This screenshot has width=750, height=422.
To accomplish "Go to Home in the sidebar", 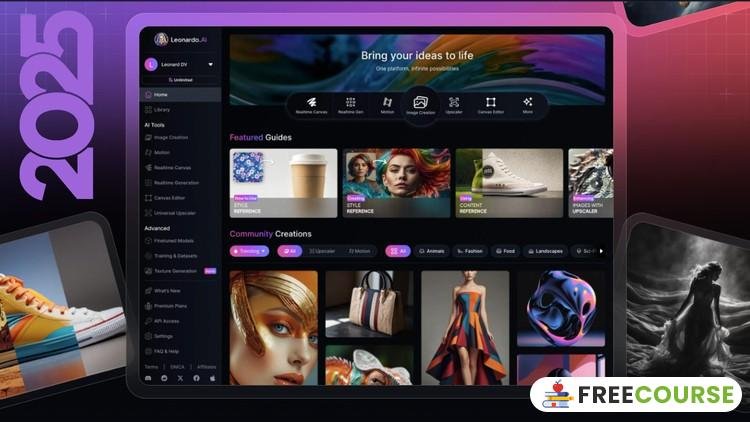I will pyautogui.click(x=180, y=95).
